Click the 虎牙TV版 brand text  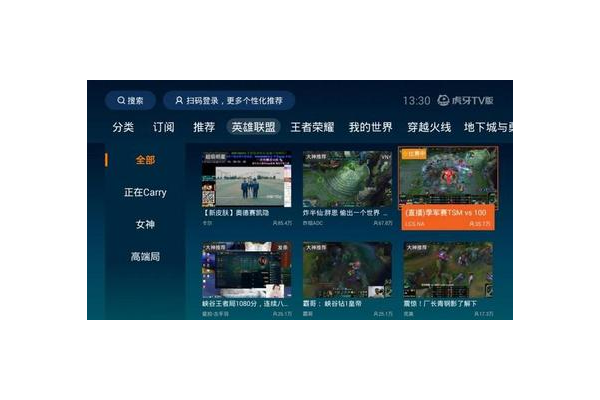(x=472, y=101)
